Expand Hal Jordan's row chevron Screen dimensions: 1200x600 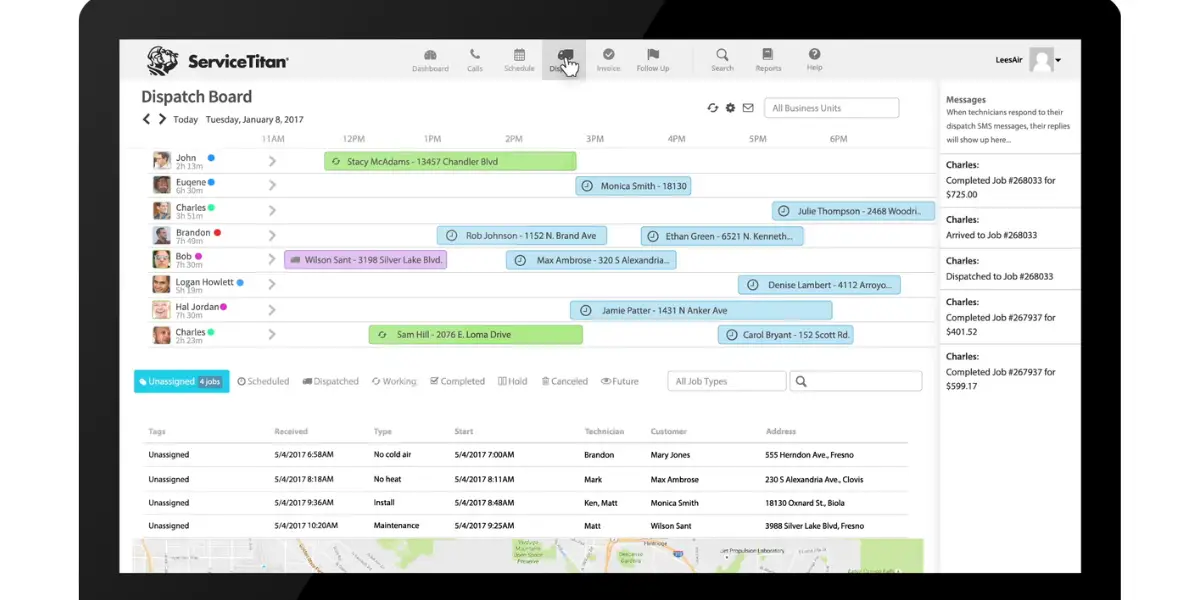(x=272, y=310)
